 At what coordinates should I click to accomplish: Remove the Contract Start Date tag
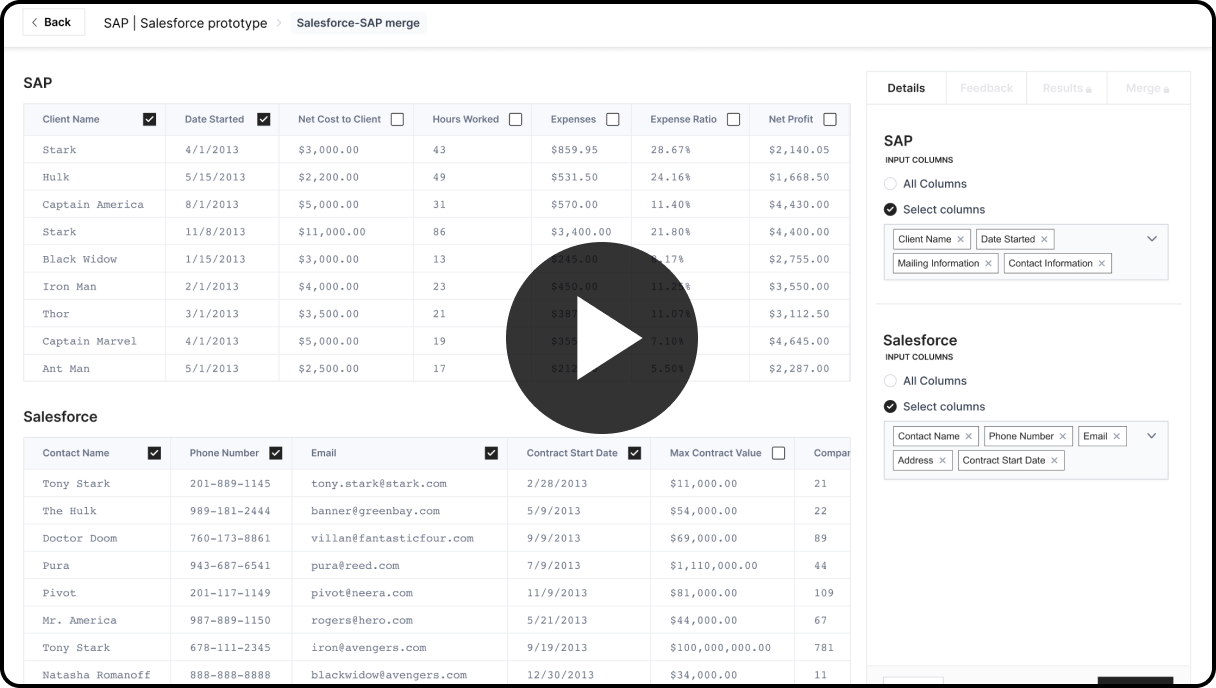click(x=1054, y=461)
